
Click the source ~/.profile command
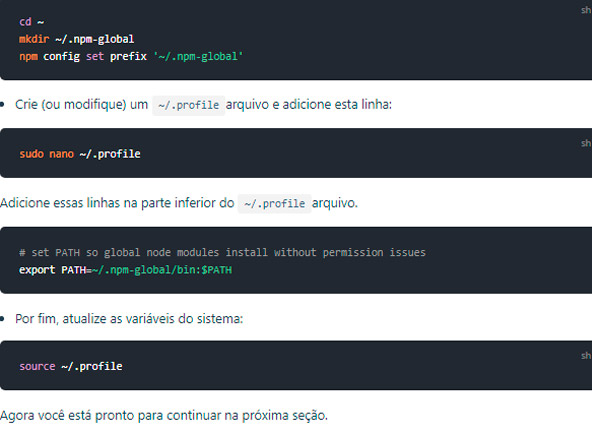click(71, 366)
